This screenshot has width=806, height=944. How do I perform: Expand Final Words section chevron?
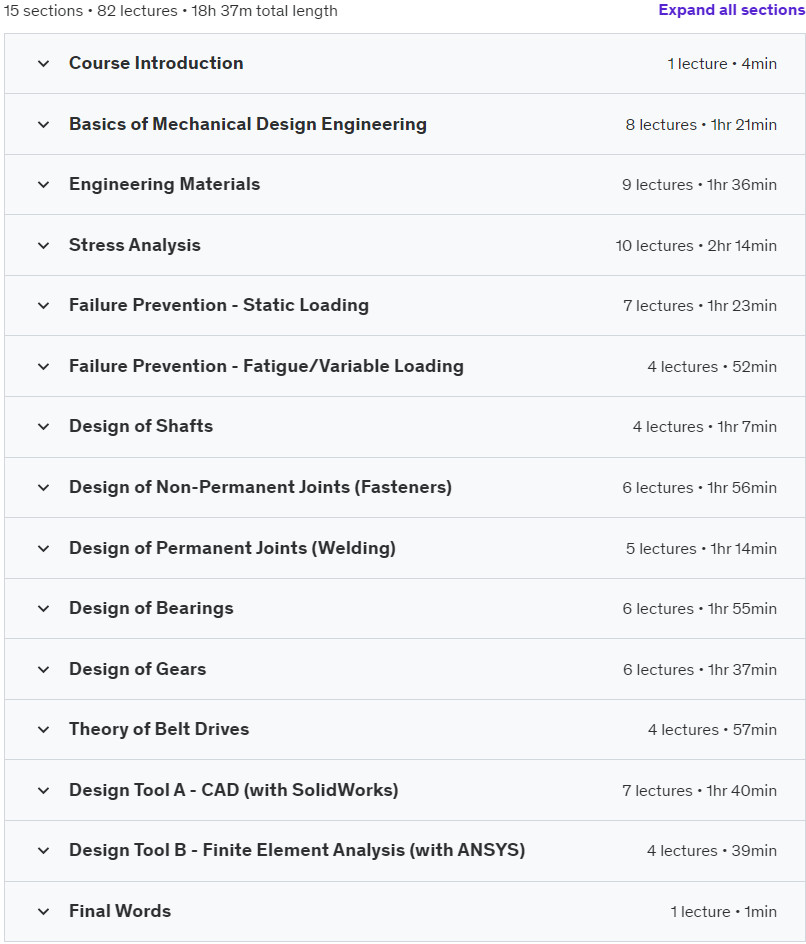click(x=43, y=911)
